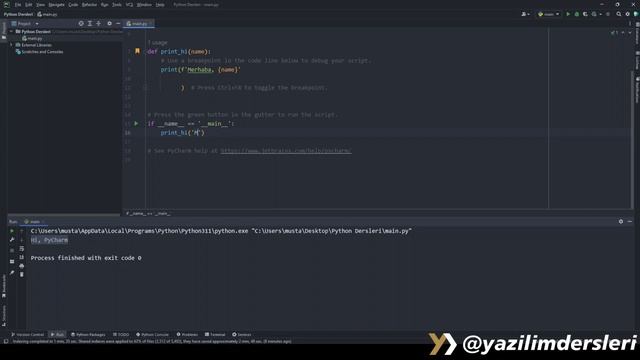Click wrench icon in Run panel sidebar
This screenshot has height=360, width=640.
pos(12,240)
